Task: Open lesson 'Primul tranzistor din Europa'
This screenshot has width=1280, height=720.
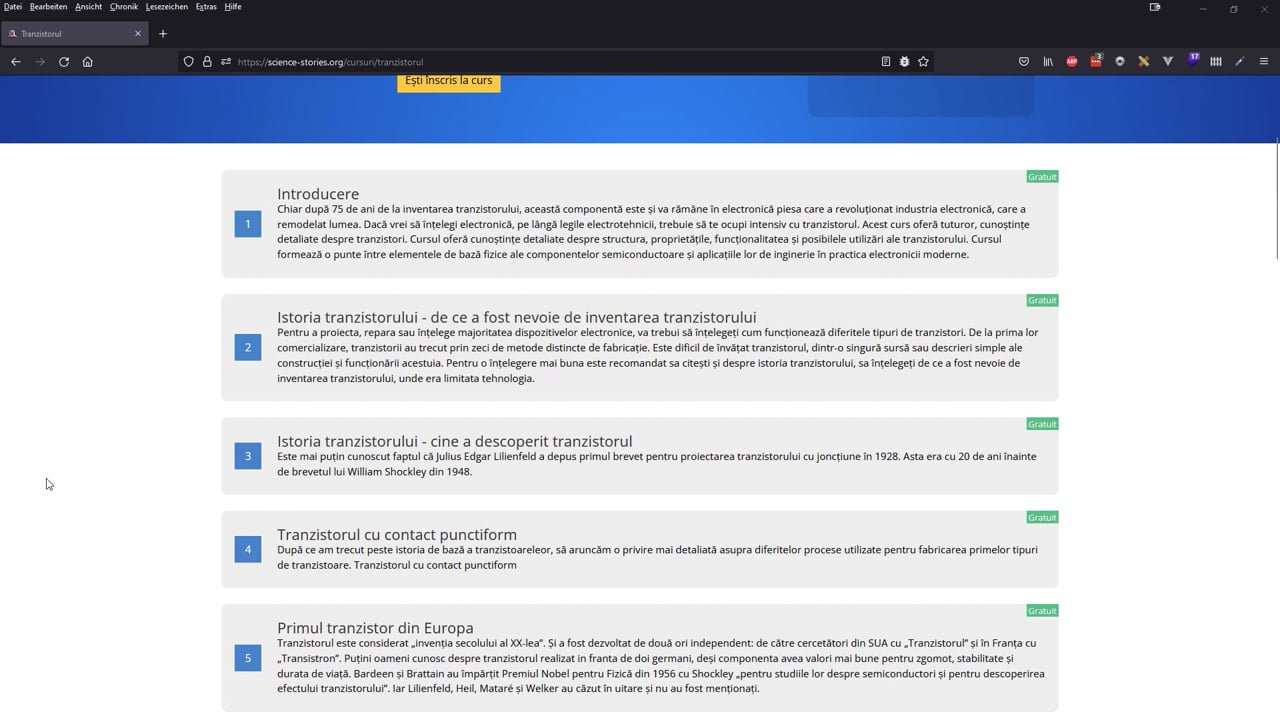Action: 375,628
